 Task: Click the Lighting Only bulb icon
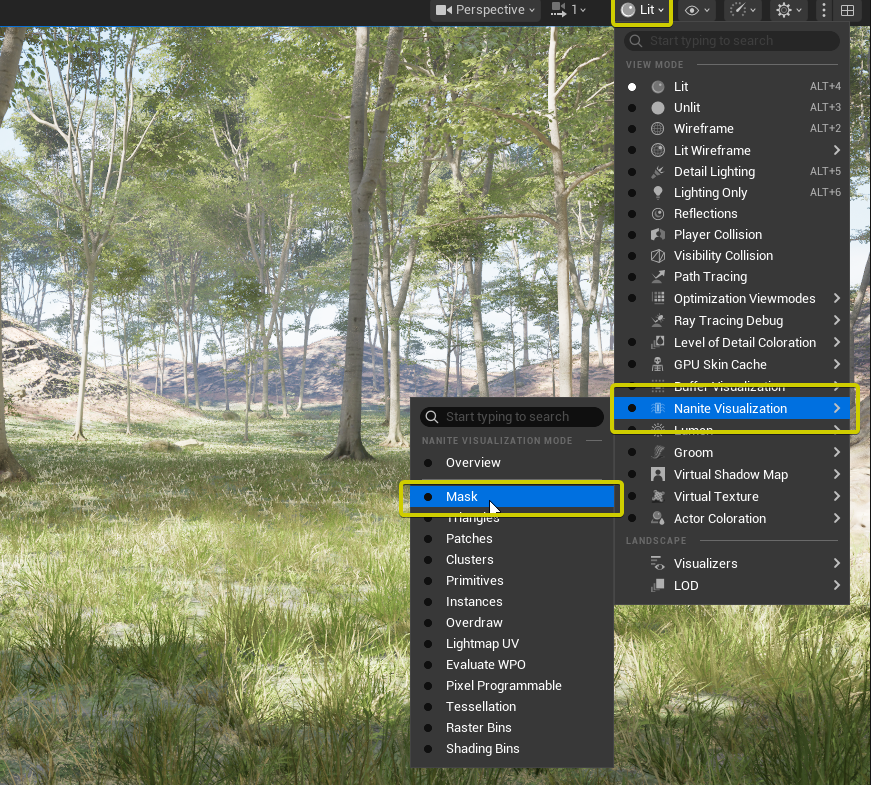click(x=658, y=193)
